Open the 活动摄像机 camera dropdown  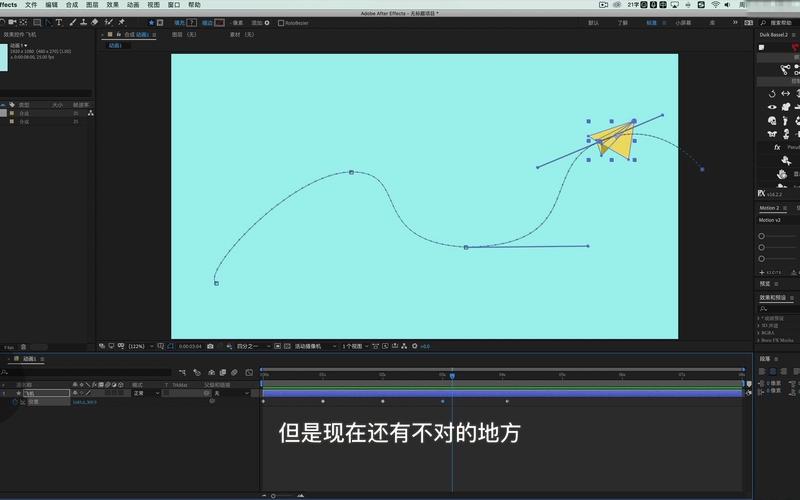[x=315, y=346]
